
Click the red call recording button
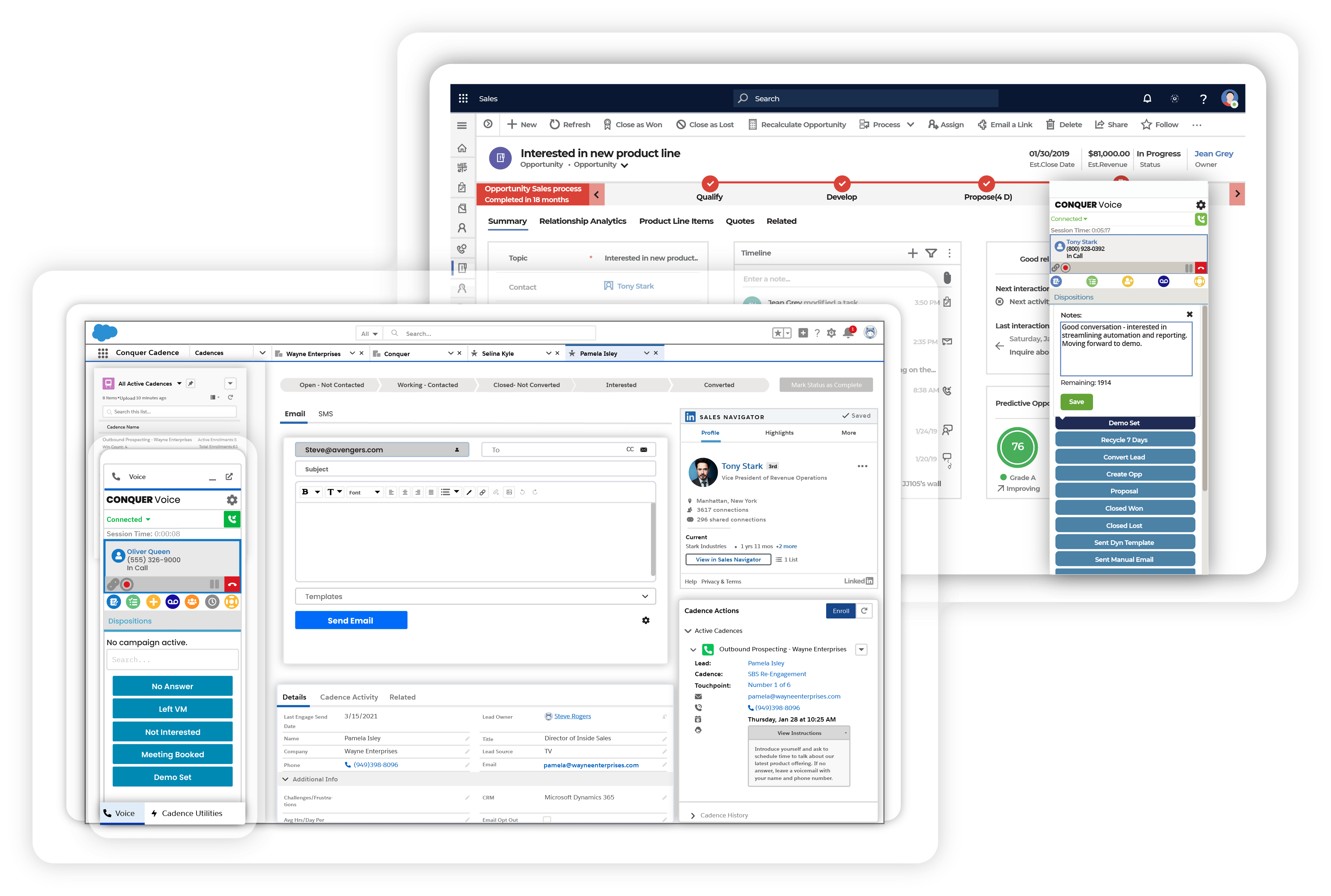click(x=128, y=584)
